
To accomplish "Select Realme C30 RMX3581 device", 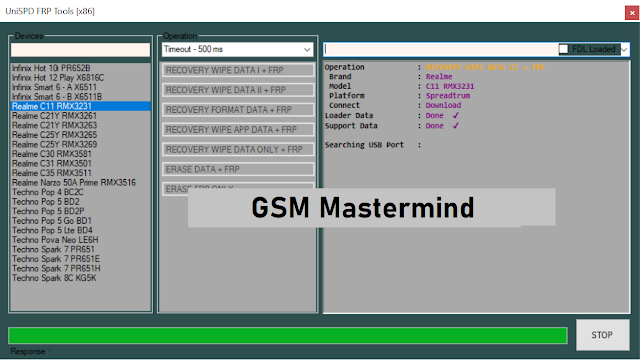I will (80, 154).
